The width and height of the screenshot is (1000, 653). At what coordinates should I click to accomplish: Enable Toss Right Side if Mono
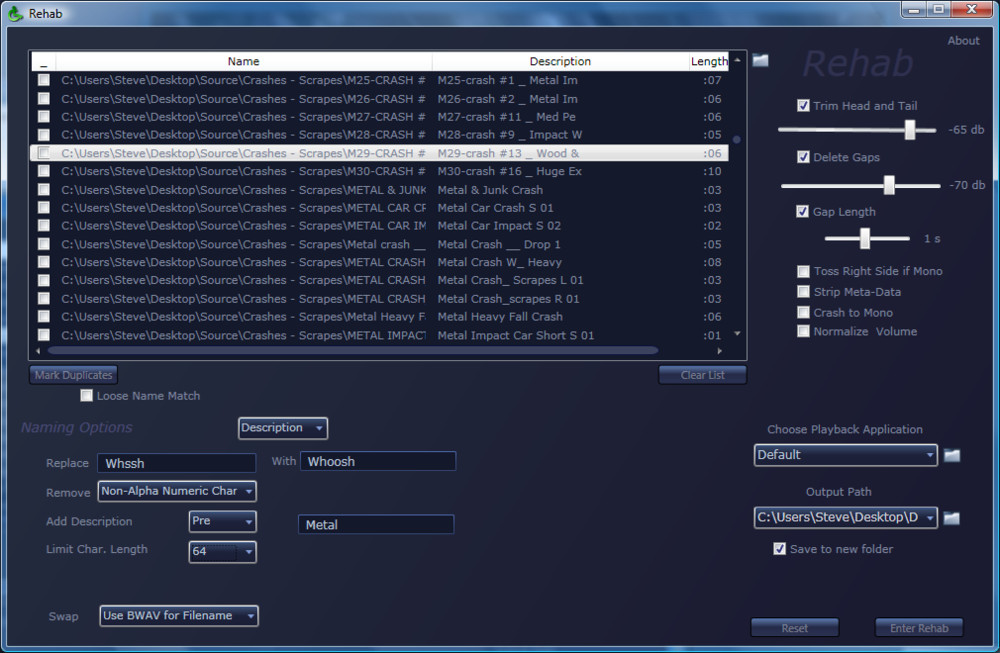[x=804, y=272]
